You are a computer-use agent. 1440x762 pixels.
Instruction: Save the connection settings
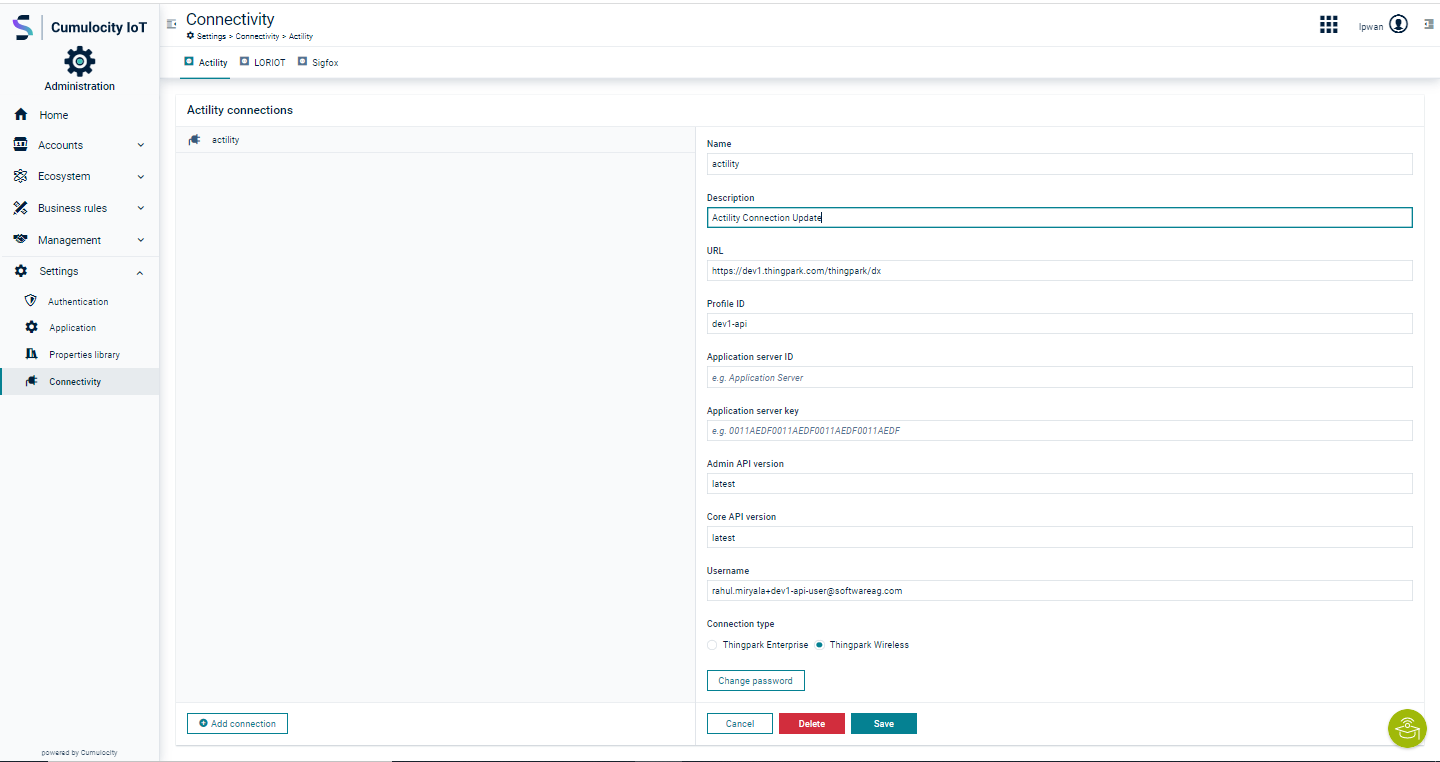[884, 723]
